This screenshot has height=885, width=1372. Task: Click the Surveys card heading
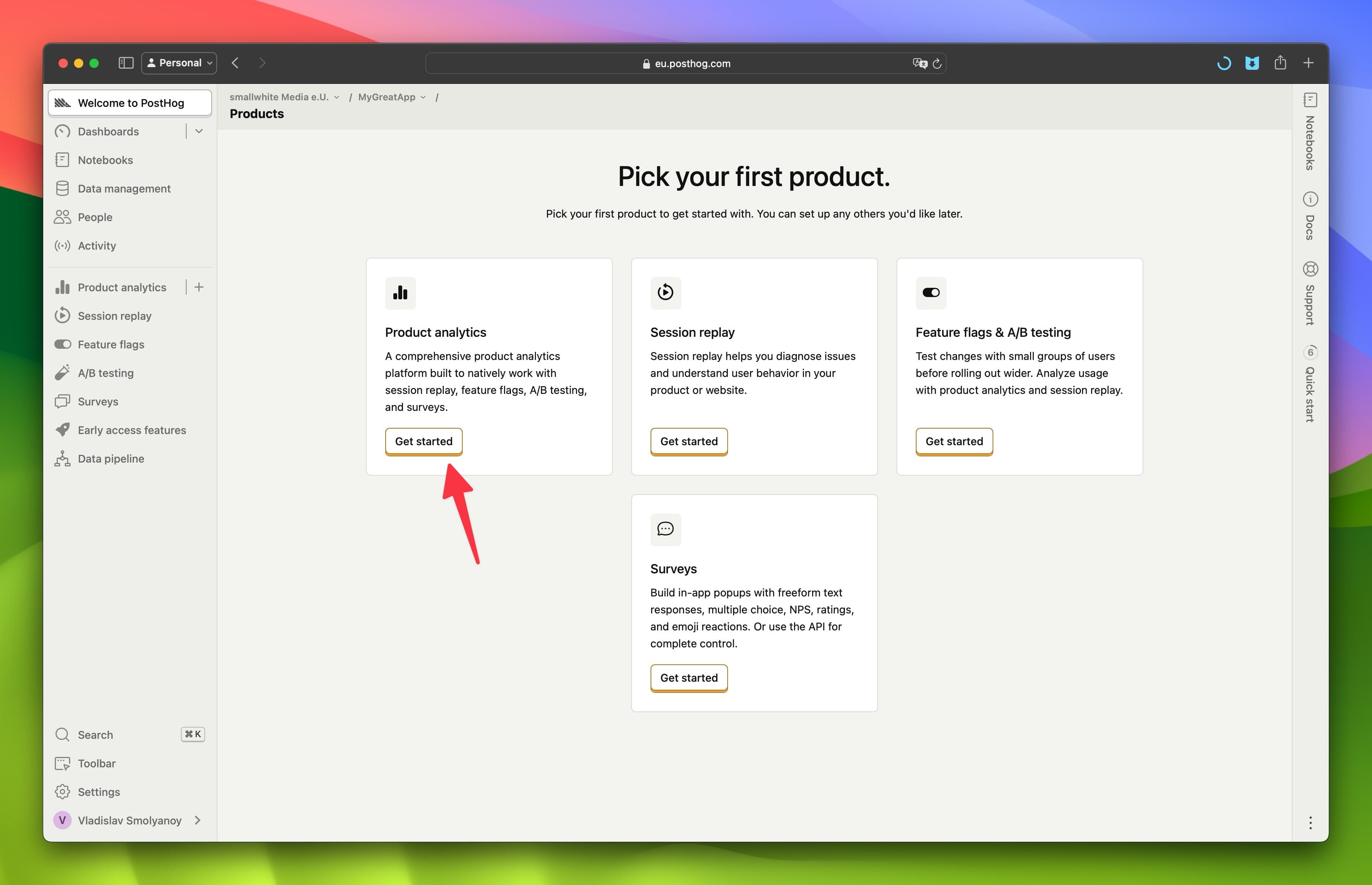(673, 568)
